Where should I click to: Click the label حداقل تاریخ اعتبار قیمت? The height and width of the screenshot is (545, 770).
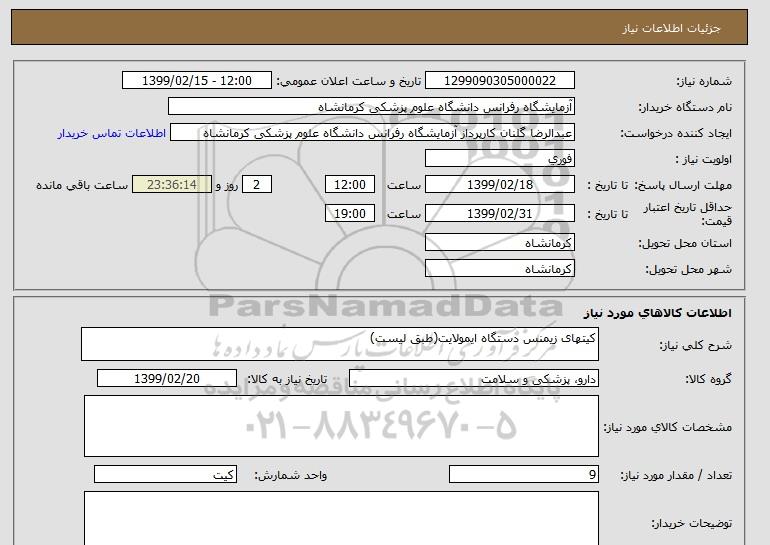[x=688, y=214]
